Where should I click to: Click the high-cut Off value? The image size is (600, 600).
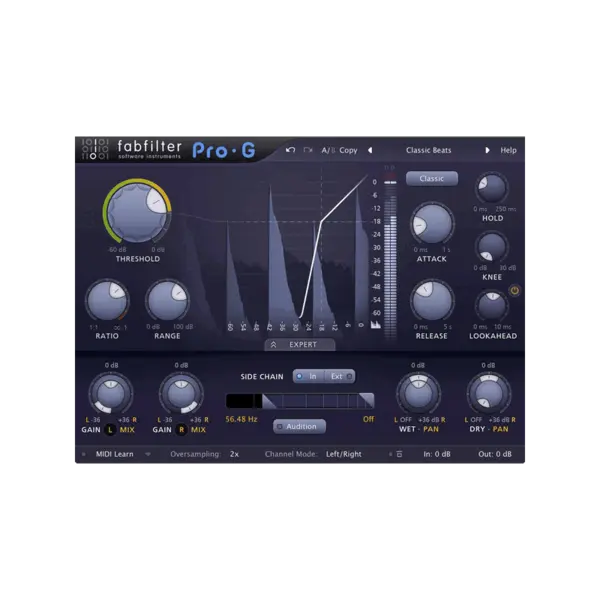(368, 419)
